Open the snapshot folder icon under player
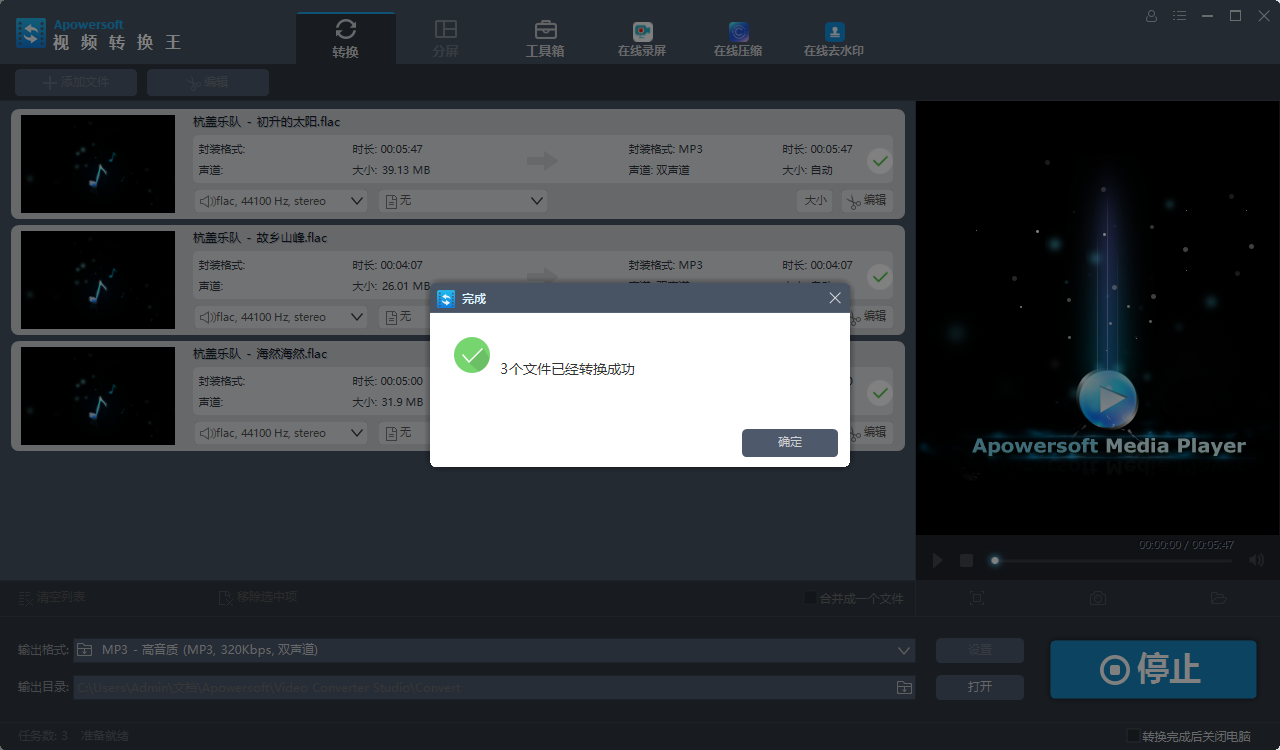The width and height of the screenshot is (1280, 750). [1218, 598]
